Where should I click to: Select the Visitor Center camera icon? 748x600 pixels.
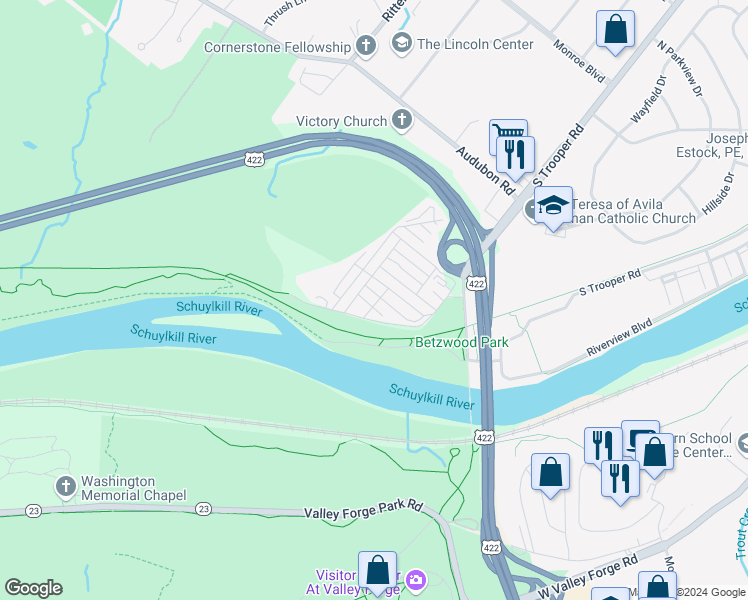416,580
